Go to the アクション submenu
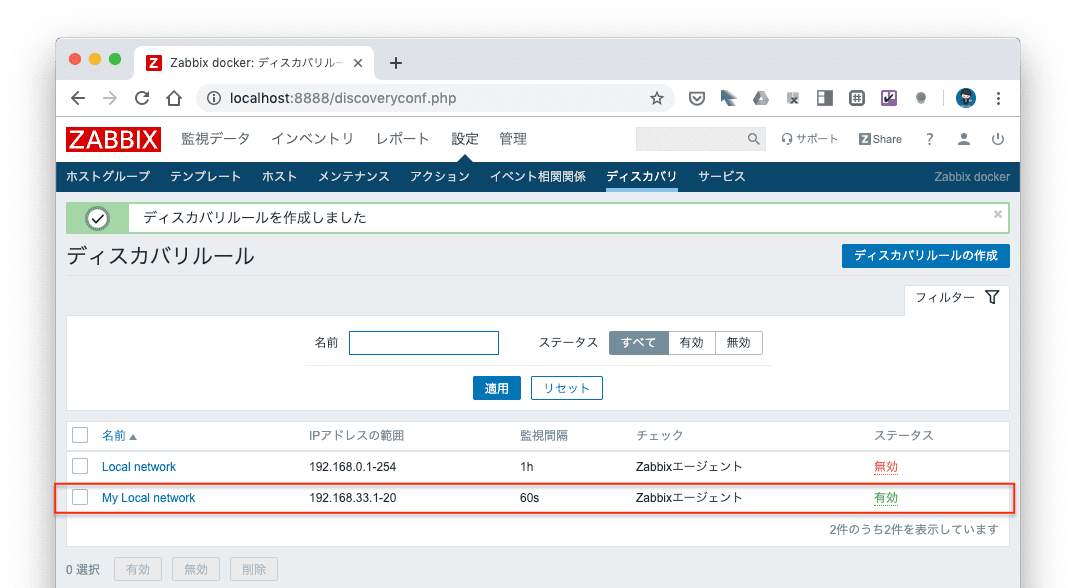This screenshot has width=1076, height=588. coord(440,176)
